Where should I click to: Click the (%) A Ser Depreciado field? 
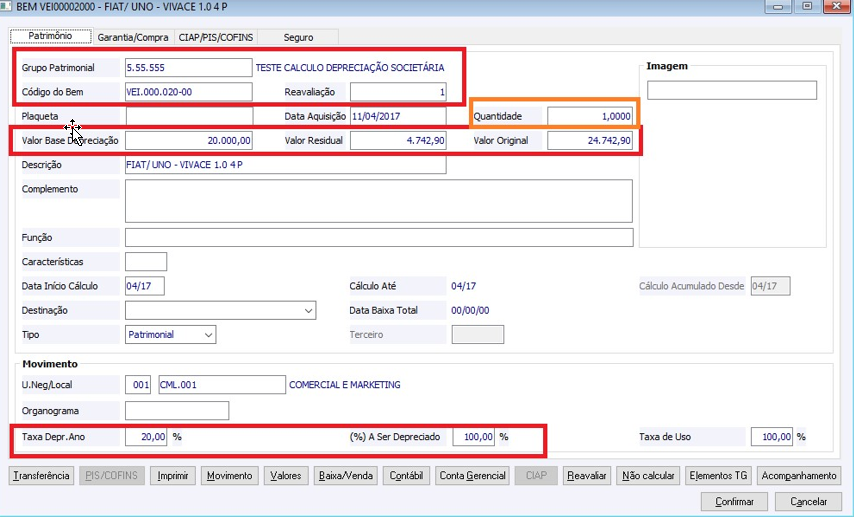473,437
